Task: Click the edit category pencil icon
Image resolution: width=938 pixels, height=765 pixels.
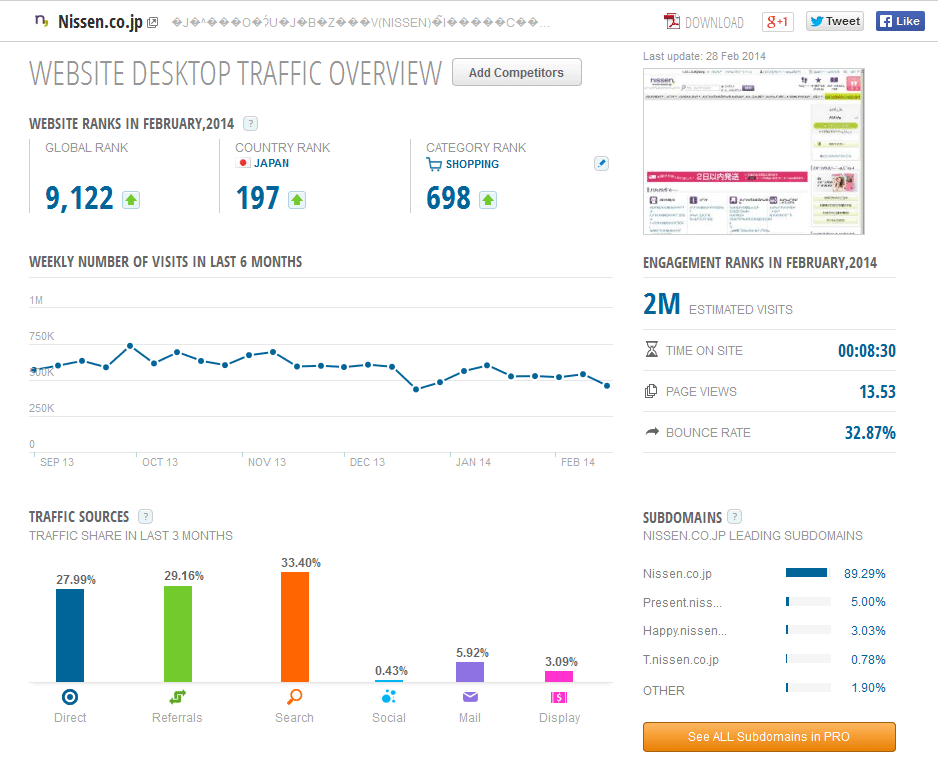Action: 602,163
